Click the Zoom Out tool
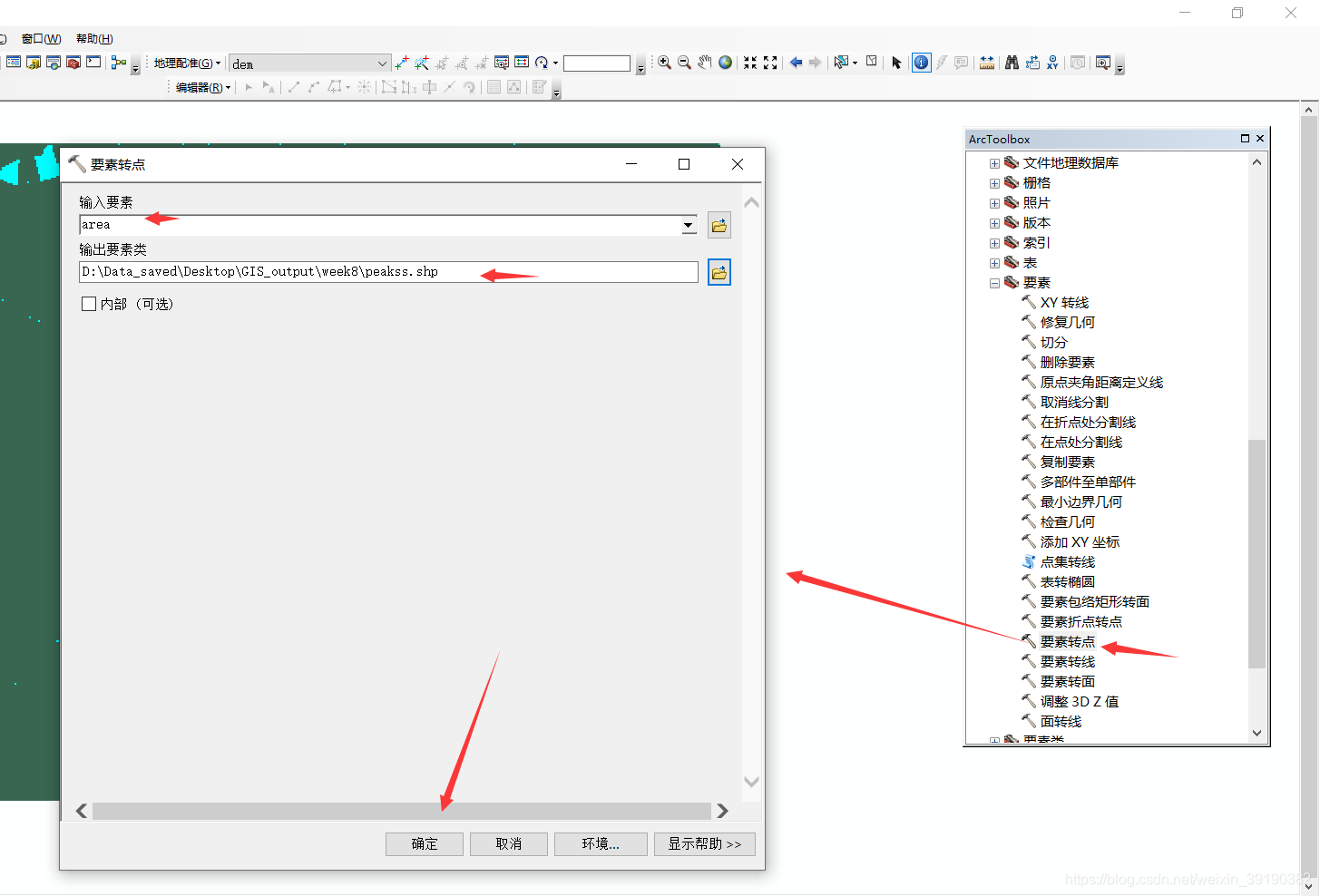 (x=685, y=63)
